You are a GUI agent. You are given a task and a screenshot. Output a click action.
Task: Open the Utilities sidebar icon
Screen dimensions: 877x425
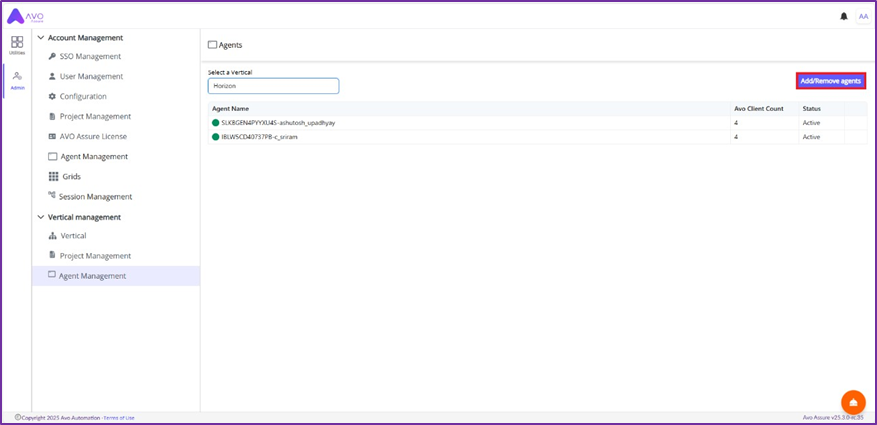click(x=17, y=45)
